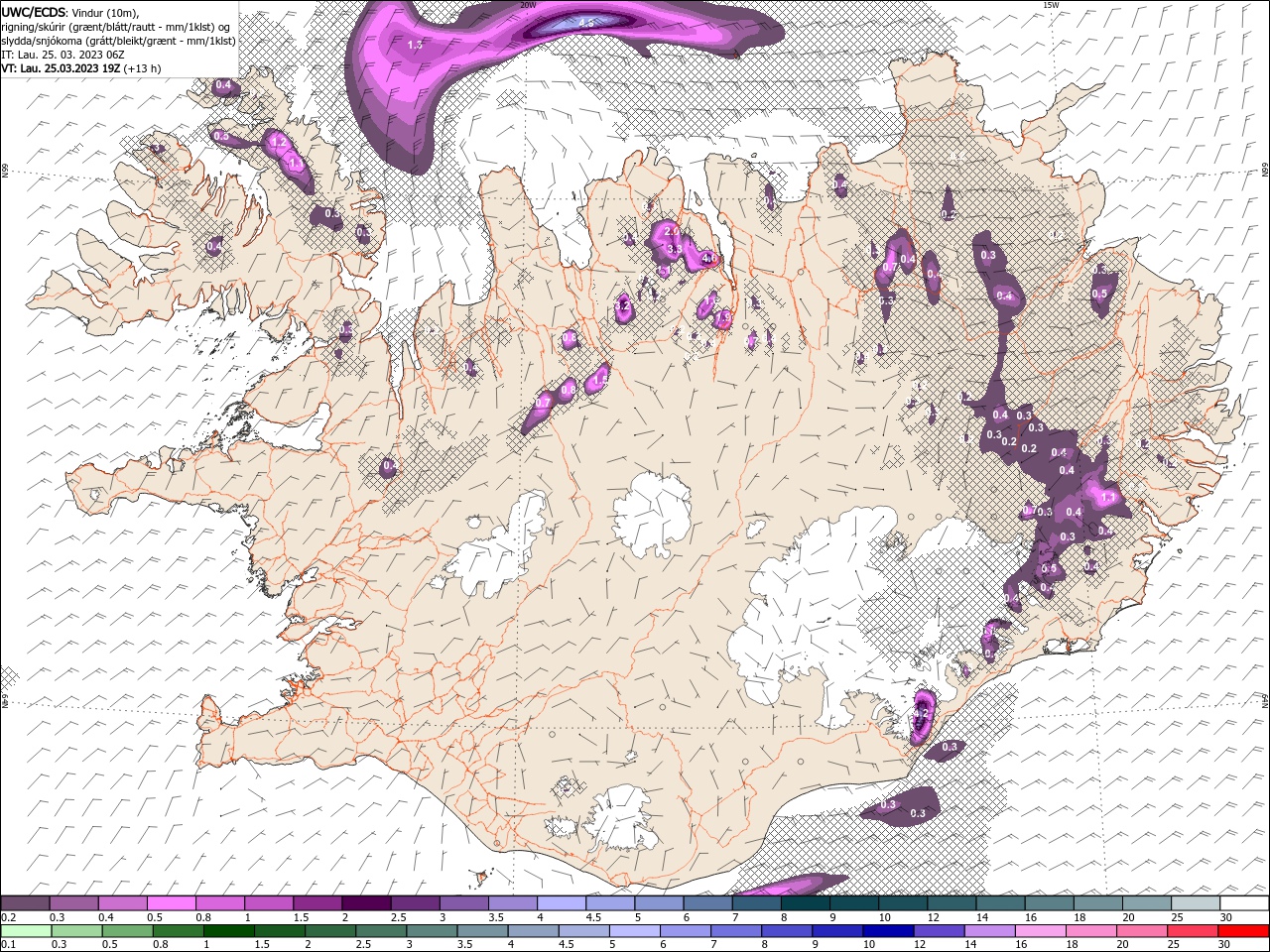Click the '0.2' label under the snow legend

[x=7, y=917]
